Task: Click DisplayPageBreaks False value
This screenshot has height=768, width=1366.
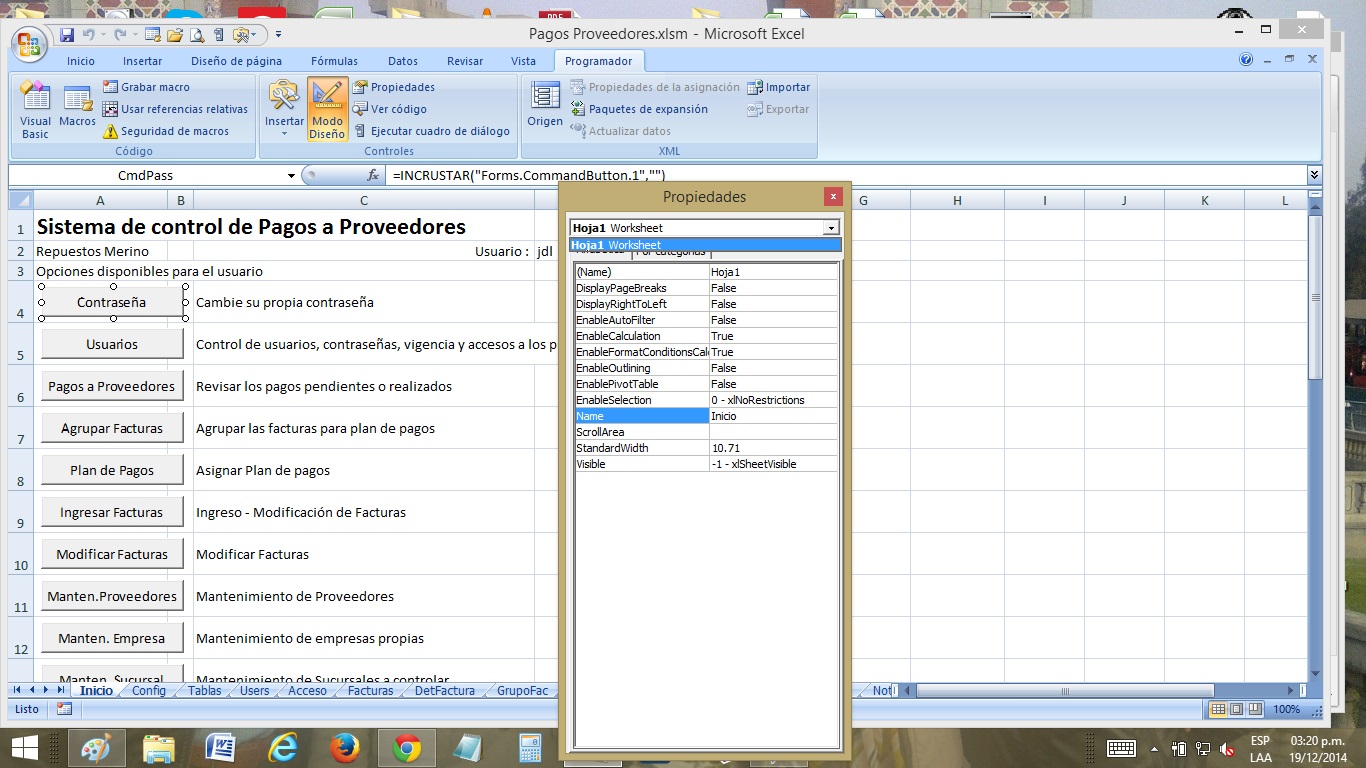Action: pyautogui.click(x=773, y=288)
